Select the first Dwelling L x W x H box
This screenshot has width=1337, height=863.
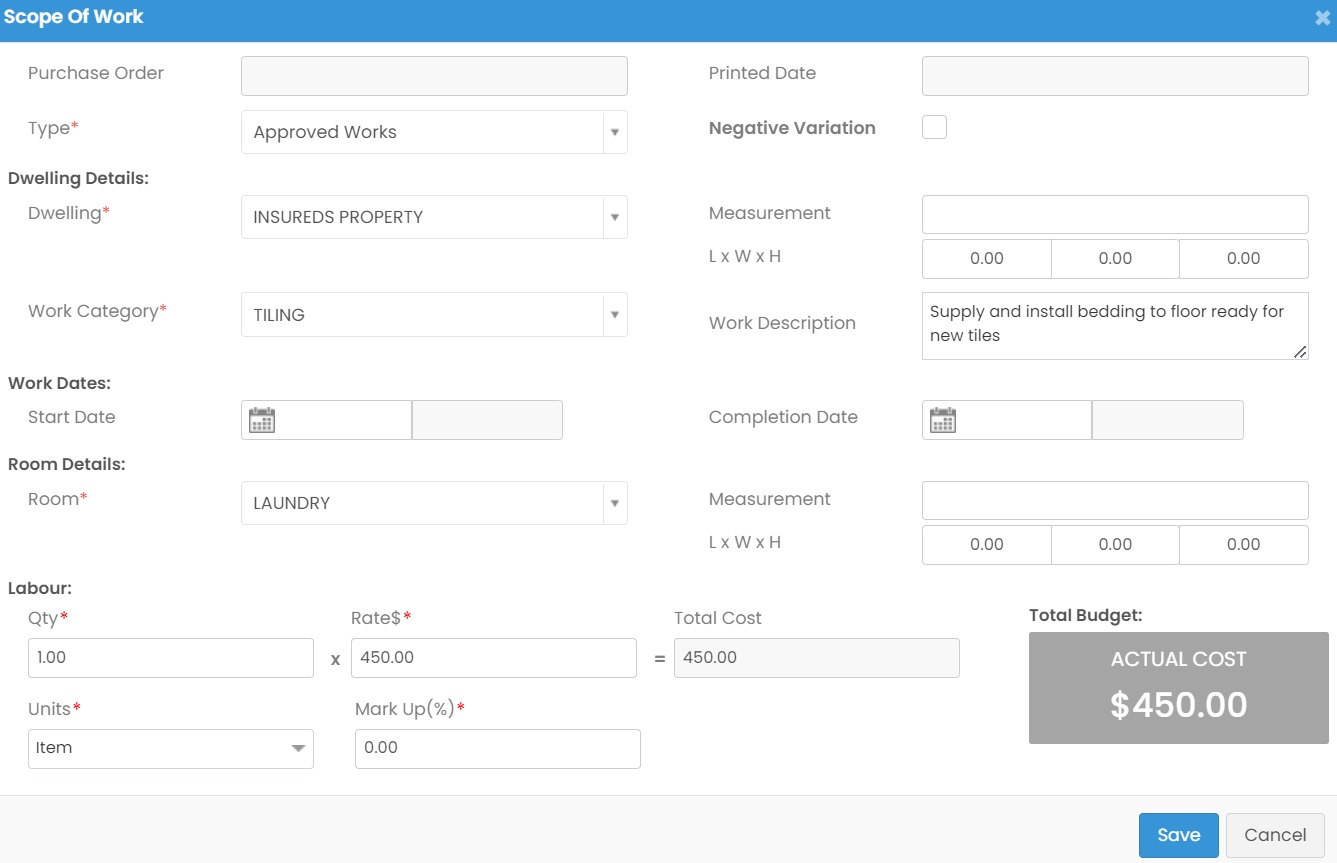(x=986, y=259)
